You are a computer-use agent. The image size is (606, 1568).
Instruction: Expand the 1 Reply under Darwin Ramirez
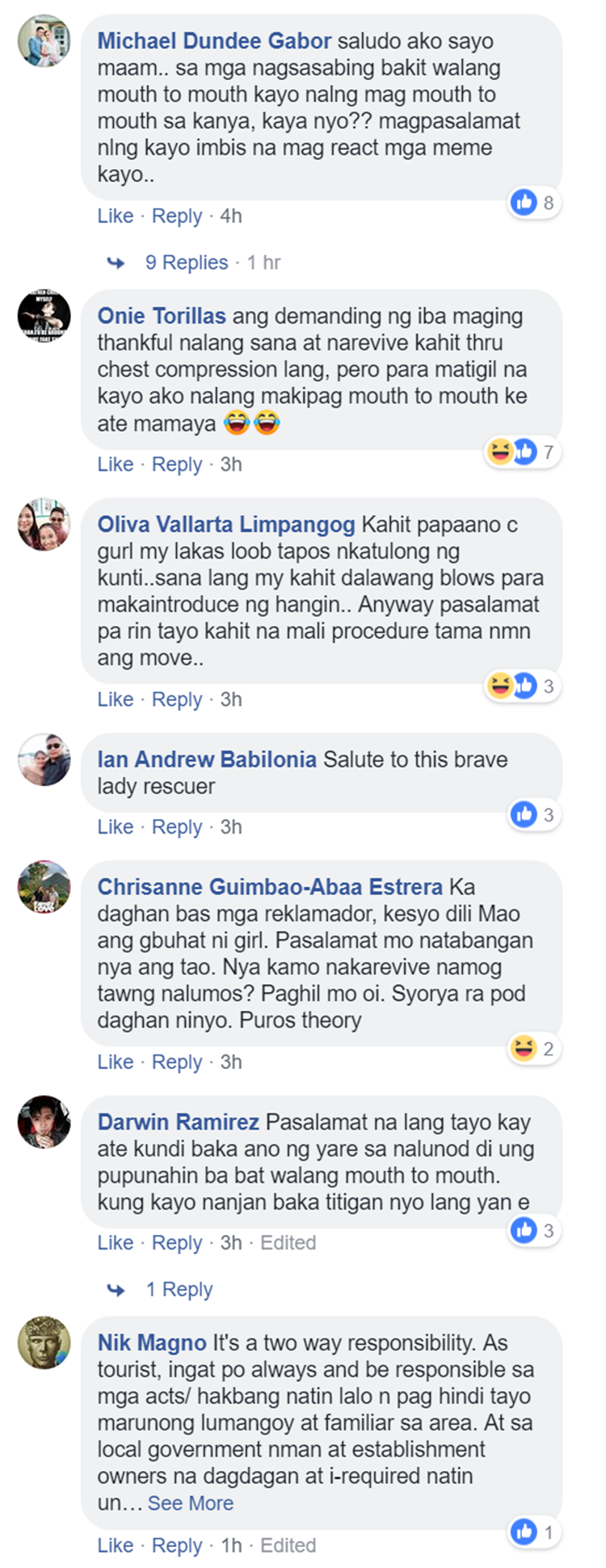179,1290
